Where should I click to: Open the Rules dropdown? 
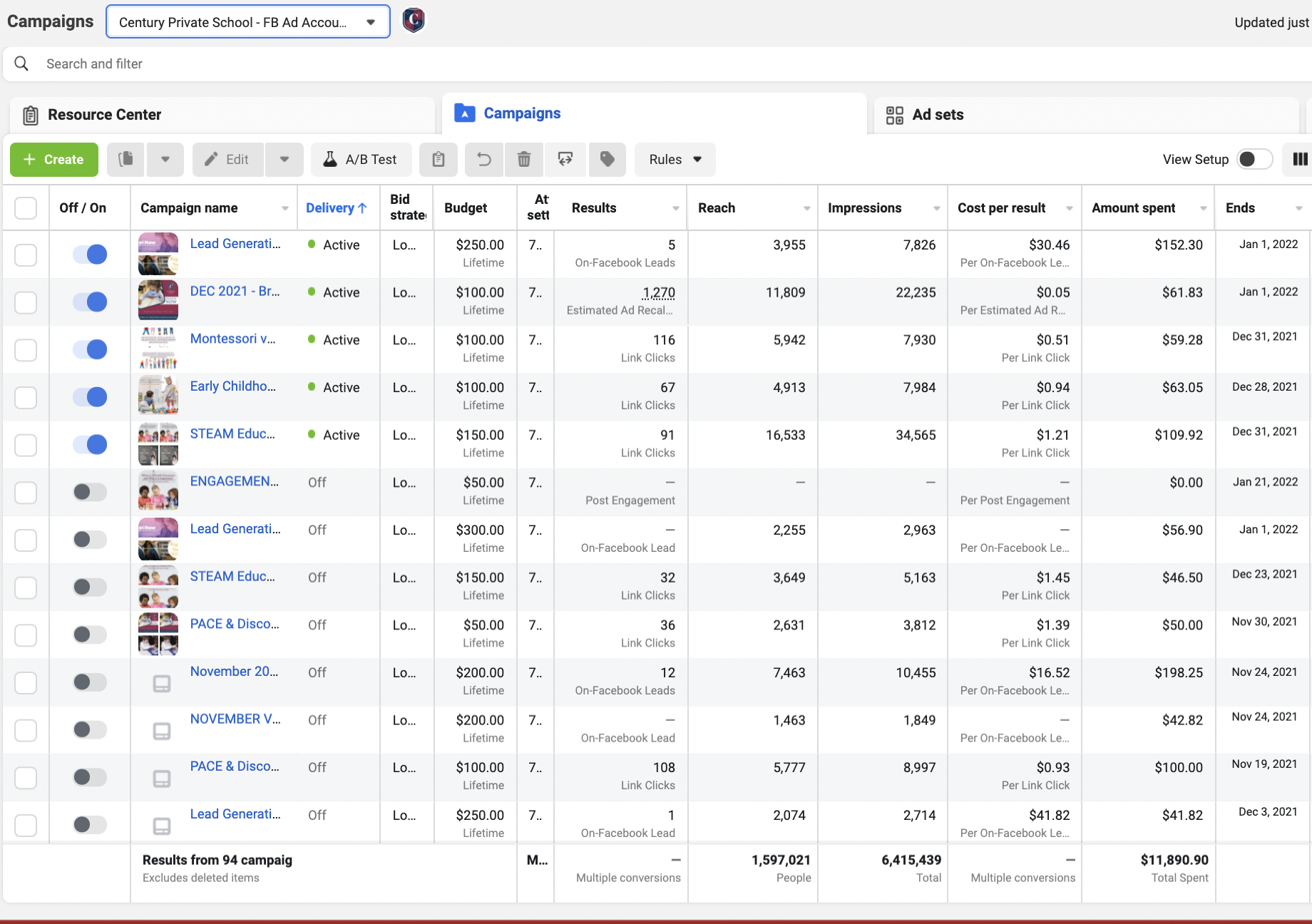point(675,159)
